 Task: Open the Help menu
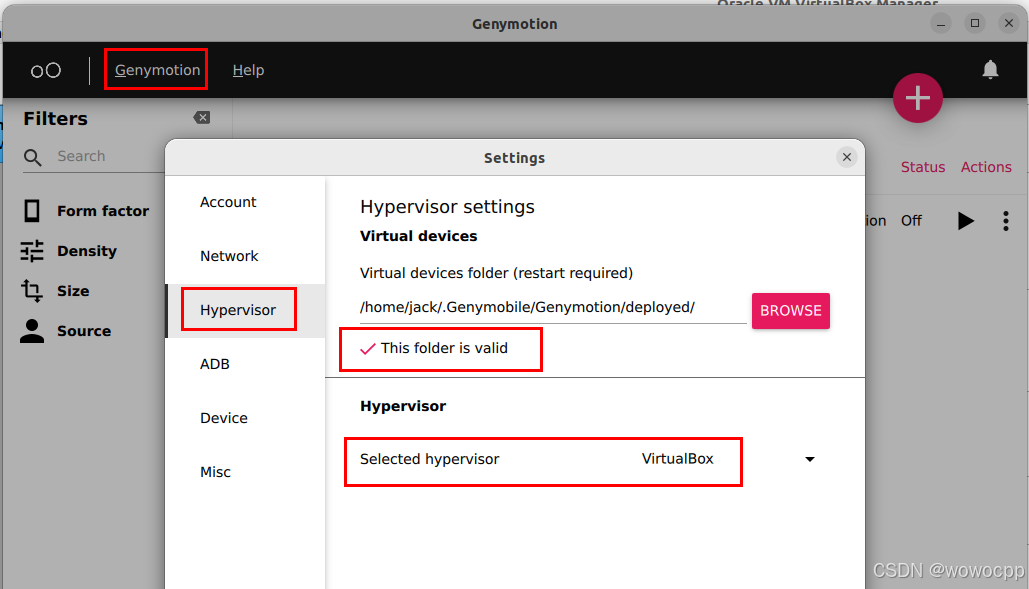[248, 70]
